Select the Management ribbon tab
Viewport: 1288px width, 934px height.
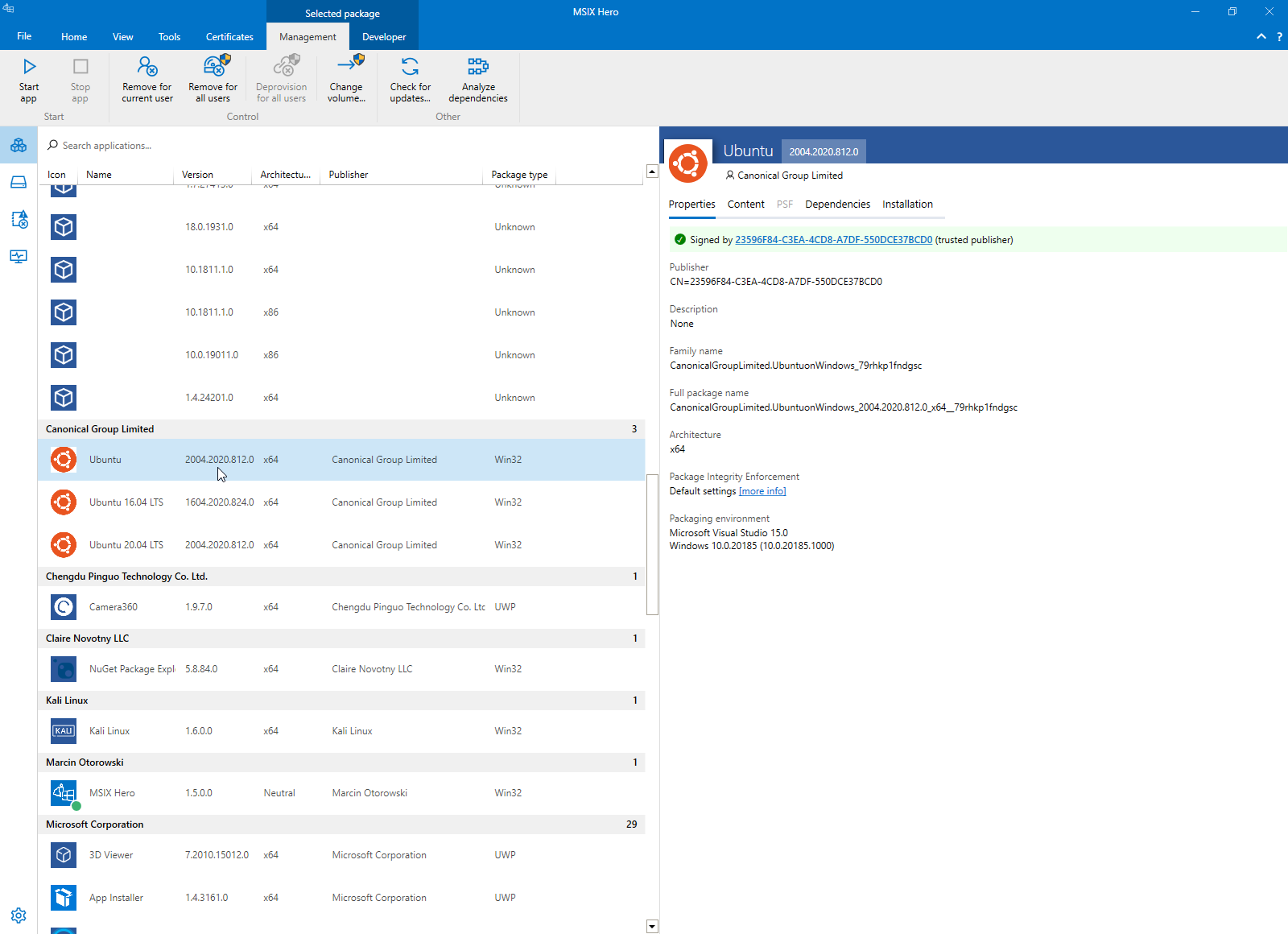pos(308,37)
